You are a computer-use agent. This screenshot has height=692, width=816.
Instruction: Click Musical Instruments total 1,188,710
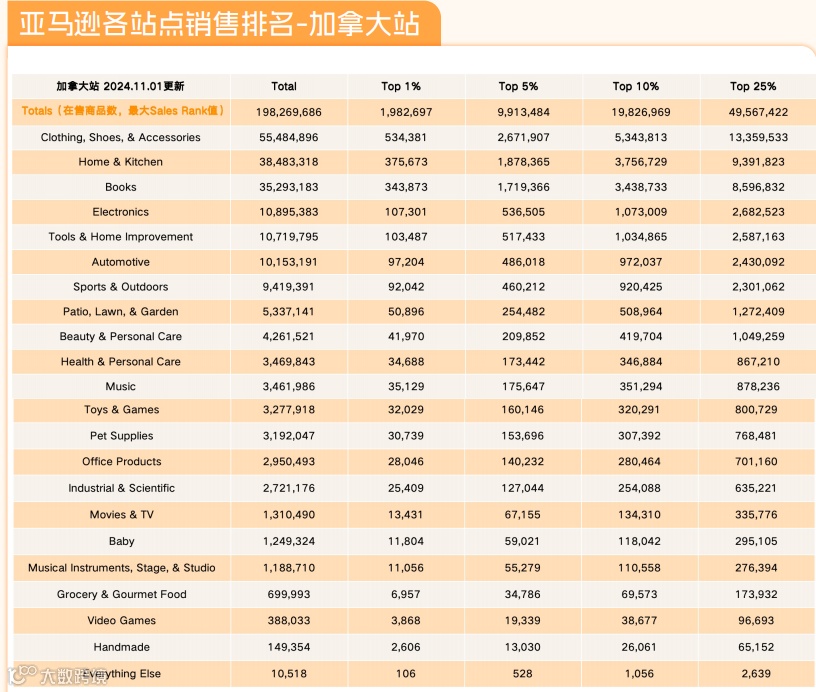click(289, 568)
